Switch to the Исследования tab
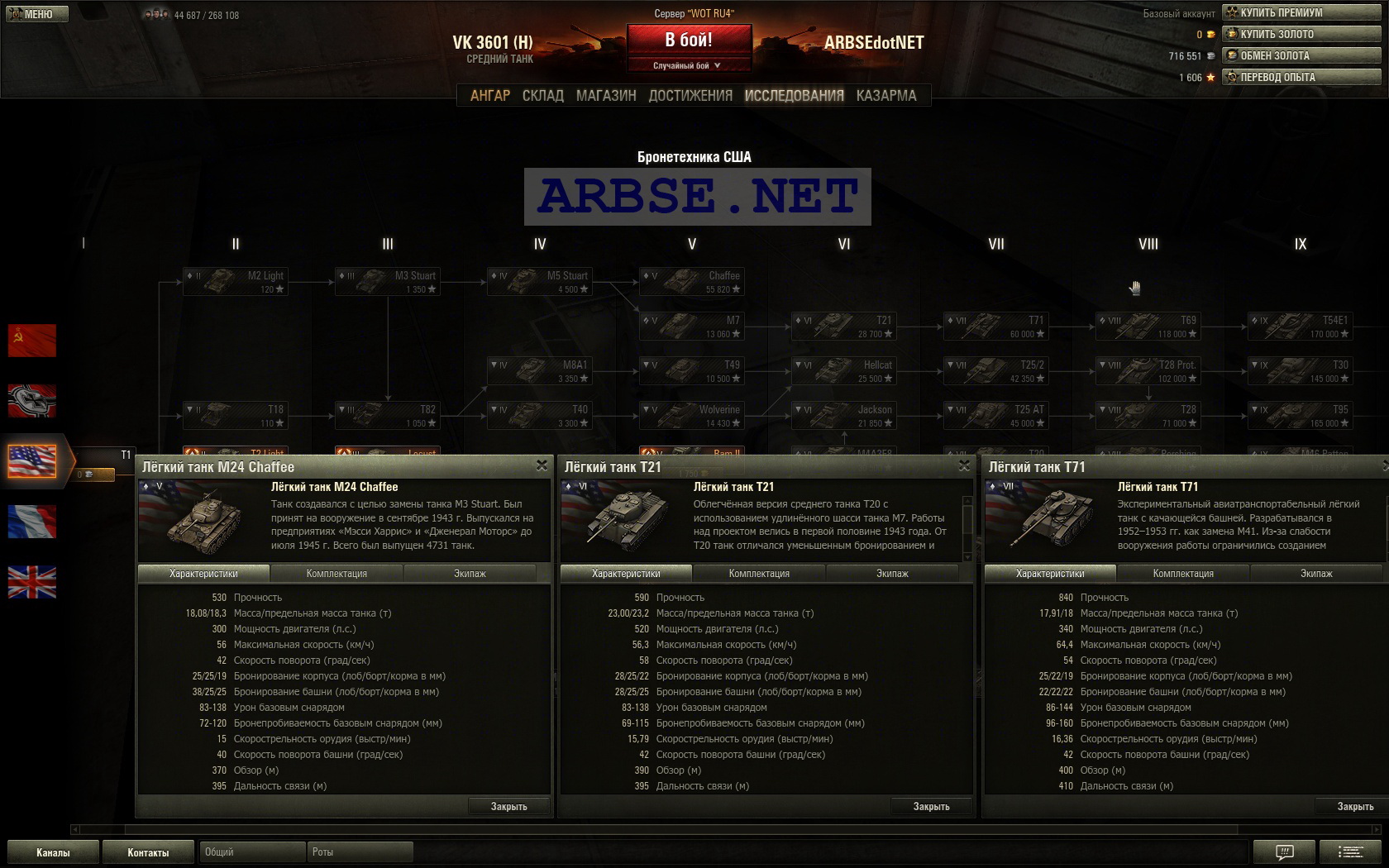Viewport: 1389px width, 868px height. click(x=795, y=95)
